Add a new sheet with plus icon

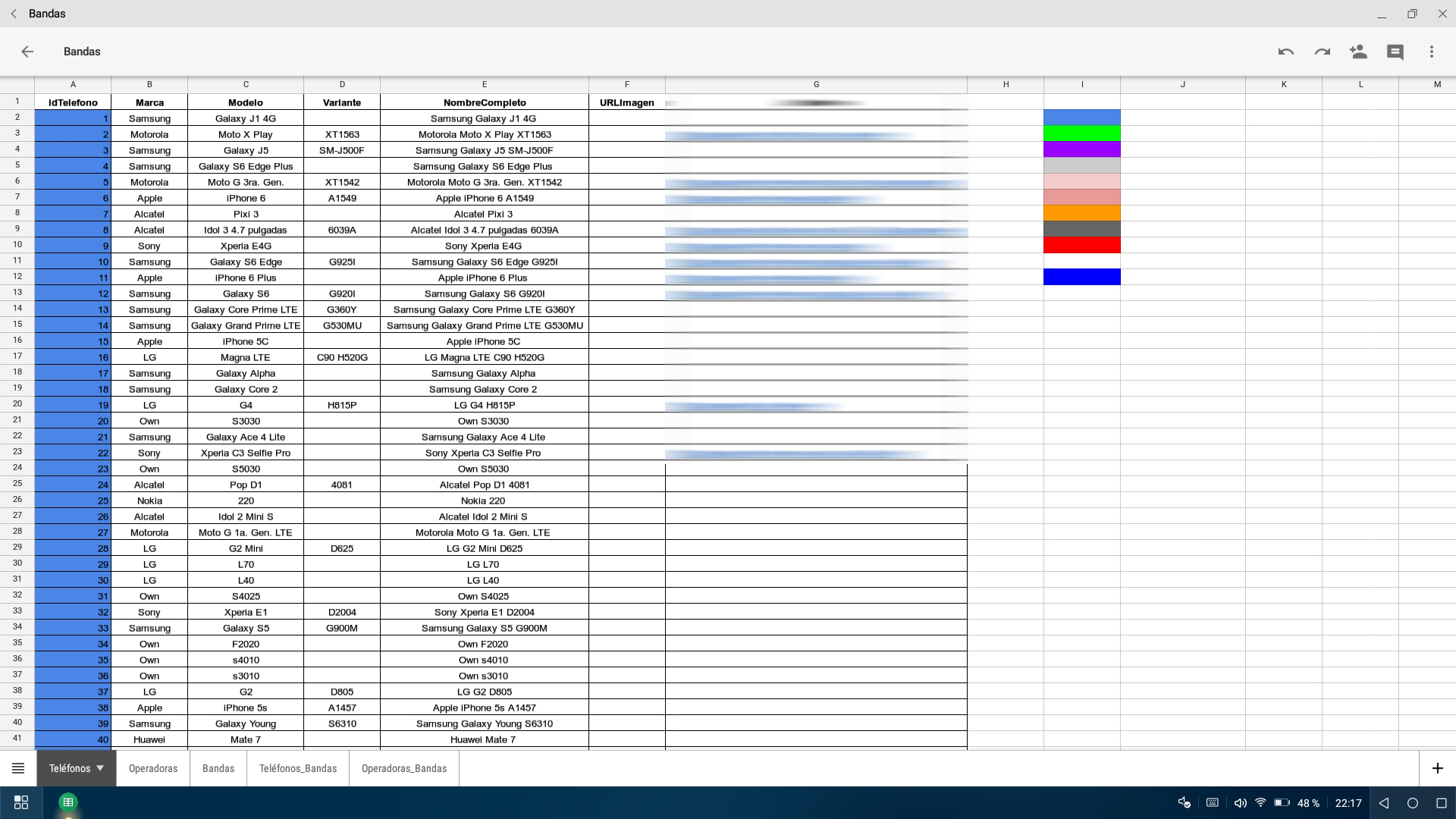(1437, 768)
